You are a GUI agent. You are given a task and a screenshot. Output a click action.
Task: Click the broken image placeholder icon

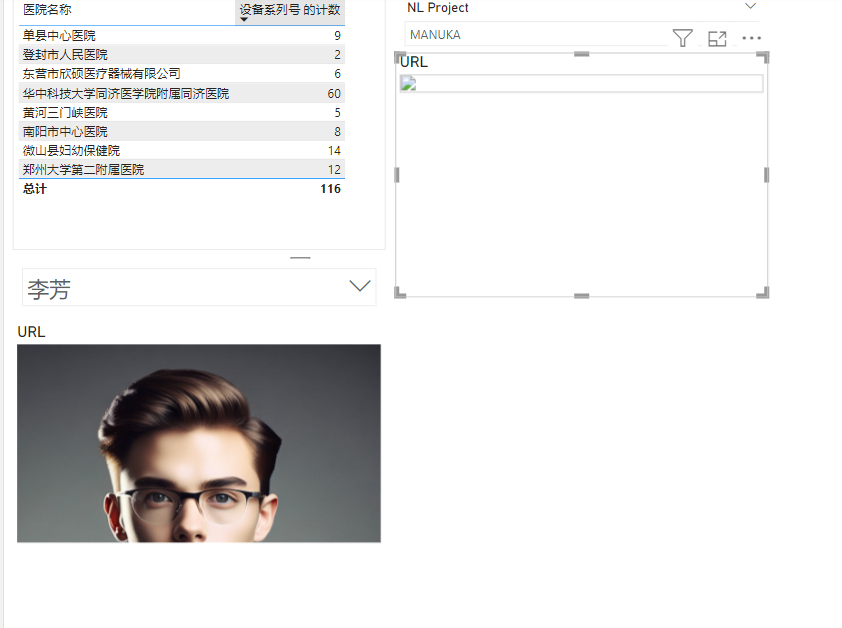409,84
